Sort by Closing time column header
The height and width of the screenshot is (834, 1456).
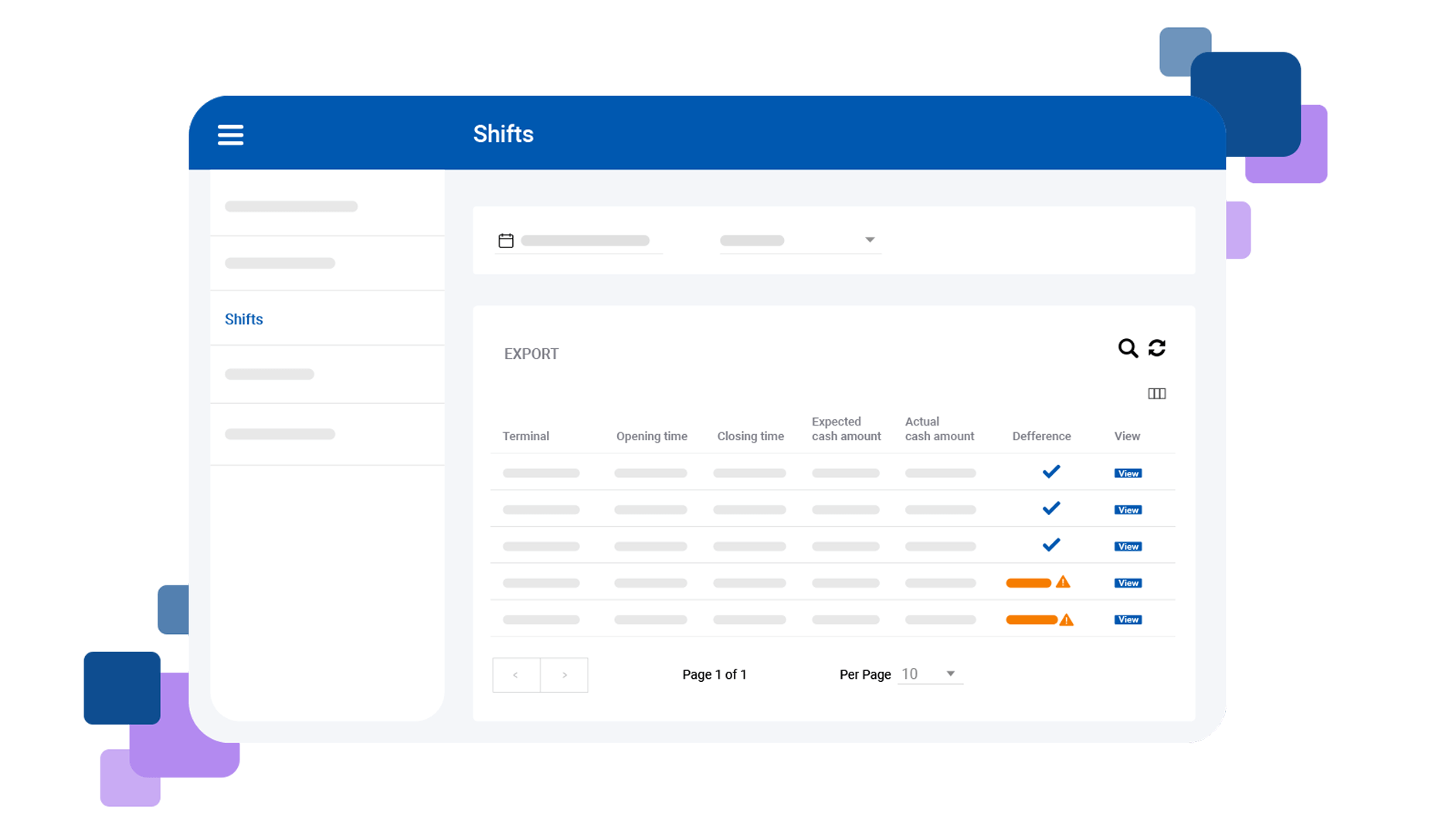click(751, 436)
